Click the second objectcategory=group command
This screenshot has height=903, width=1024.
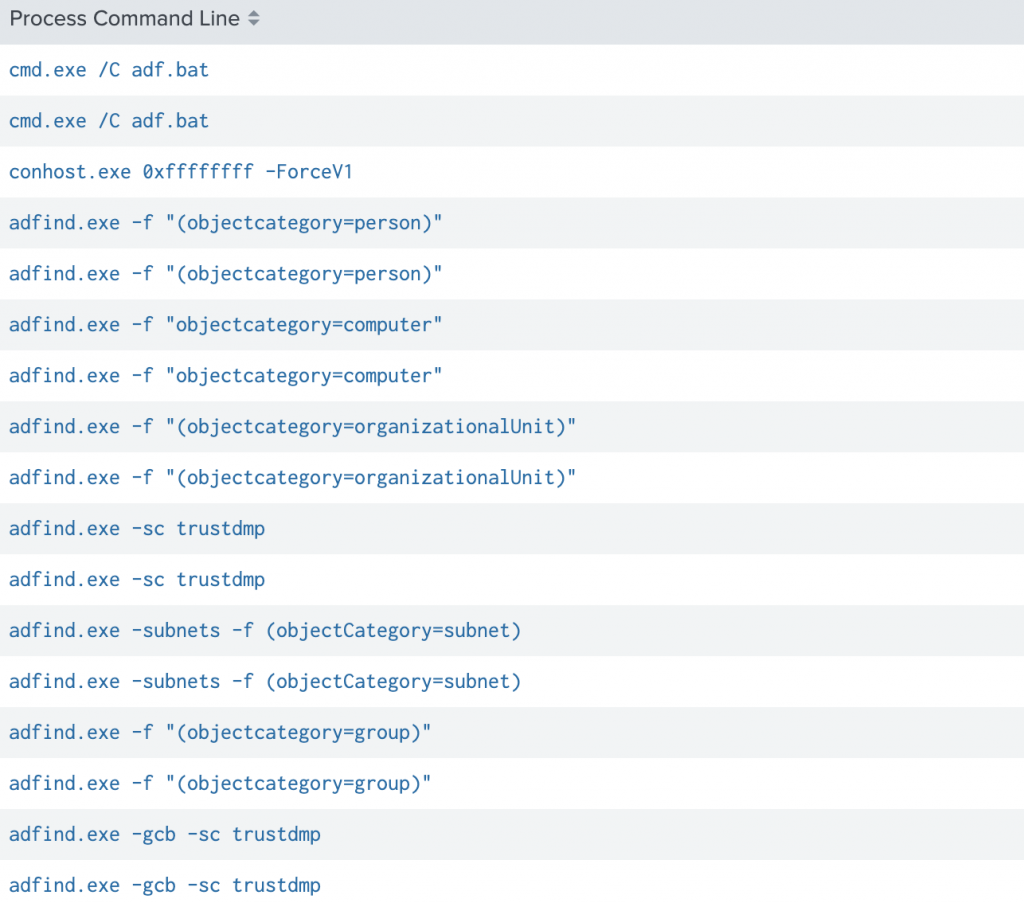tap(220, 784)
